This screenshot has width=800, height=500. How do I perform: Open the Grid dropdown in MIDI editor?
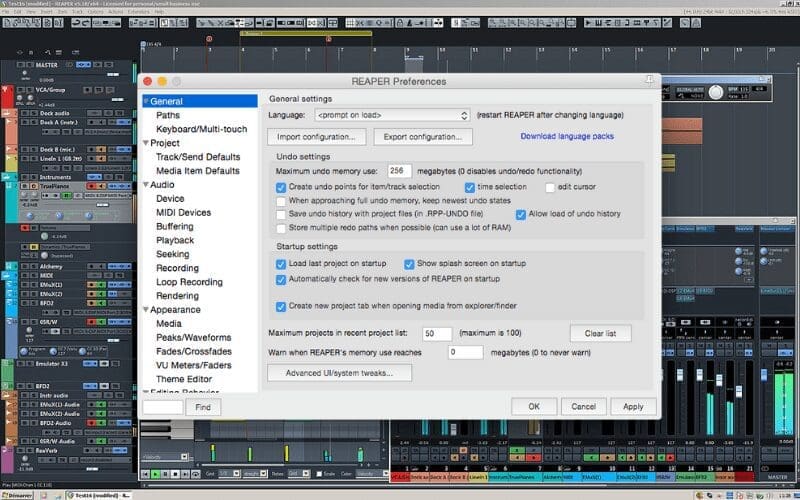(x=229, y=473)
